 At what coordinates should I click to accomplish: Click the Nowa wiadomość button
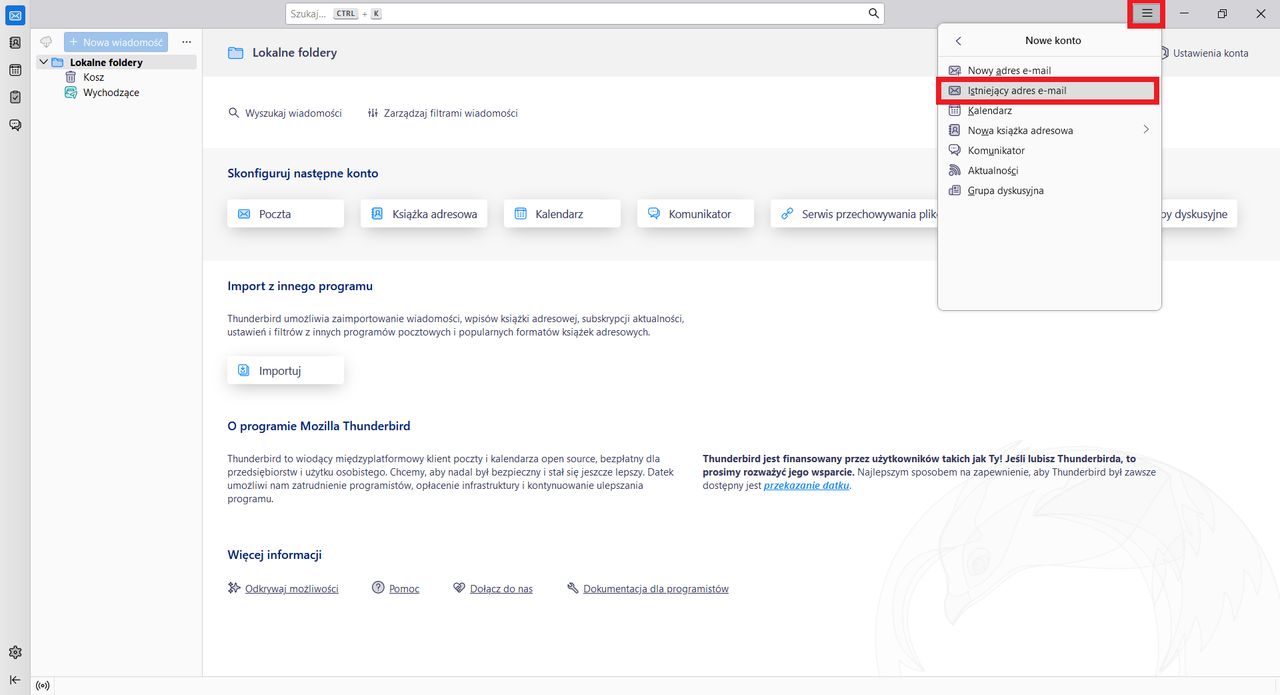point(116,42)
